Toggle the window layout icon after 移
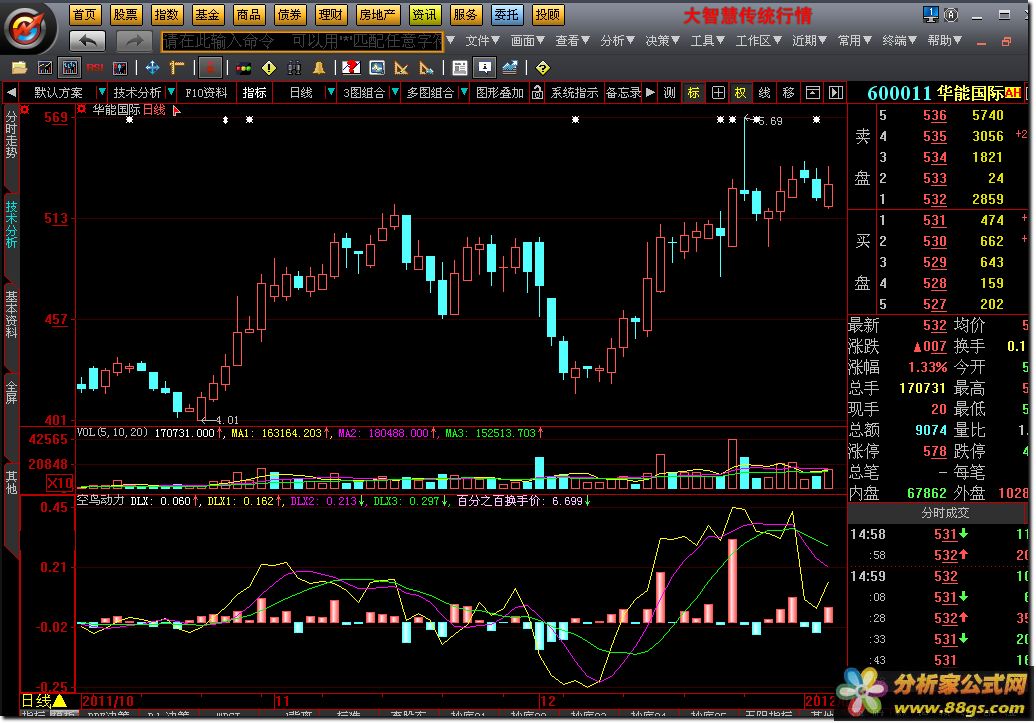Viewport: 1036px width, 723px height. [x=812, y=93]
